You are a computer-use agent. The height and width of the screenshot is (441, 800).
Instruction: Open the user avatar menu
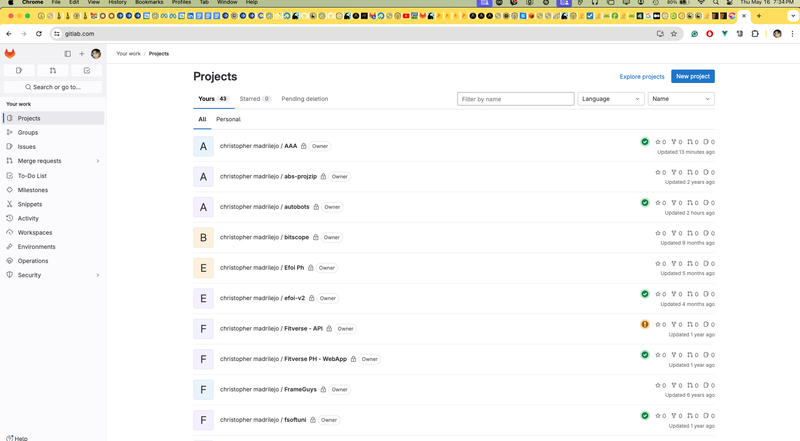coord(96,54)
